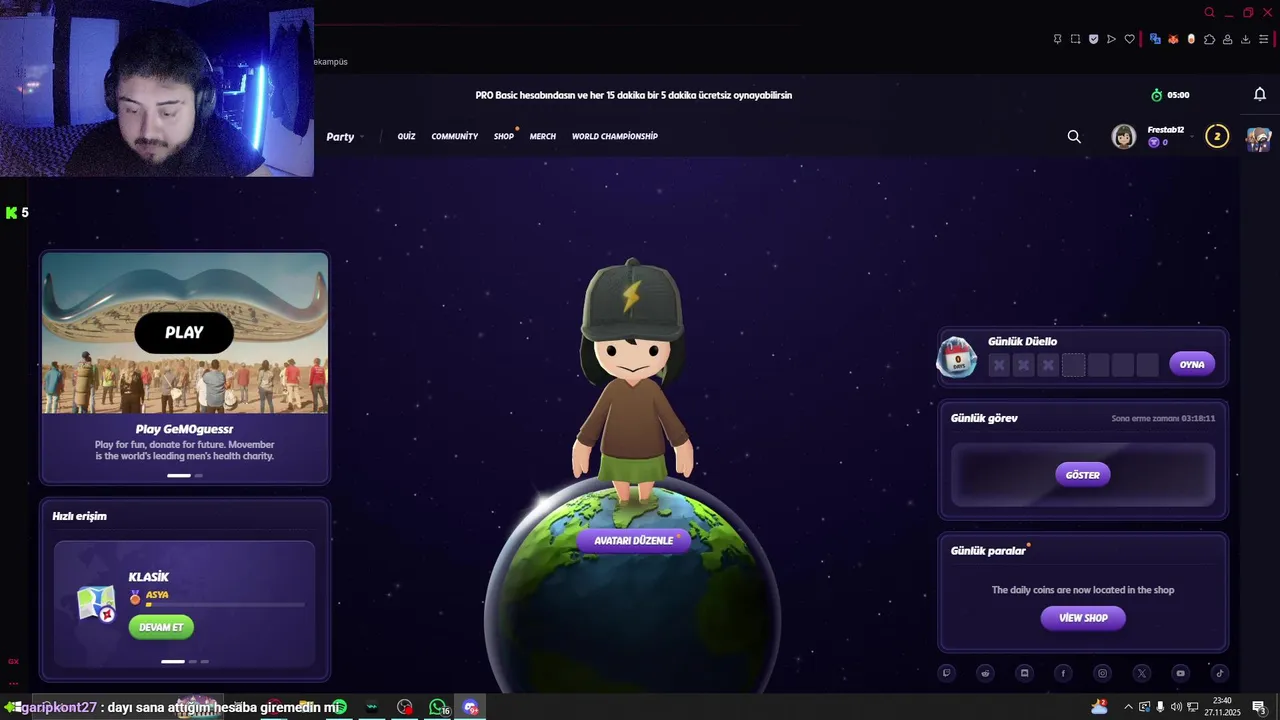Select third quick-access carousel dot

205,661
